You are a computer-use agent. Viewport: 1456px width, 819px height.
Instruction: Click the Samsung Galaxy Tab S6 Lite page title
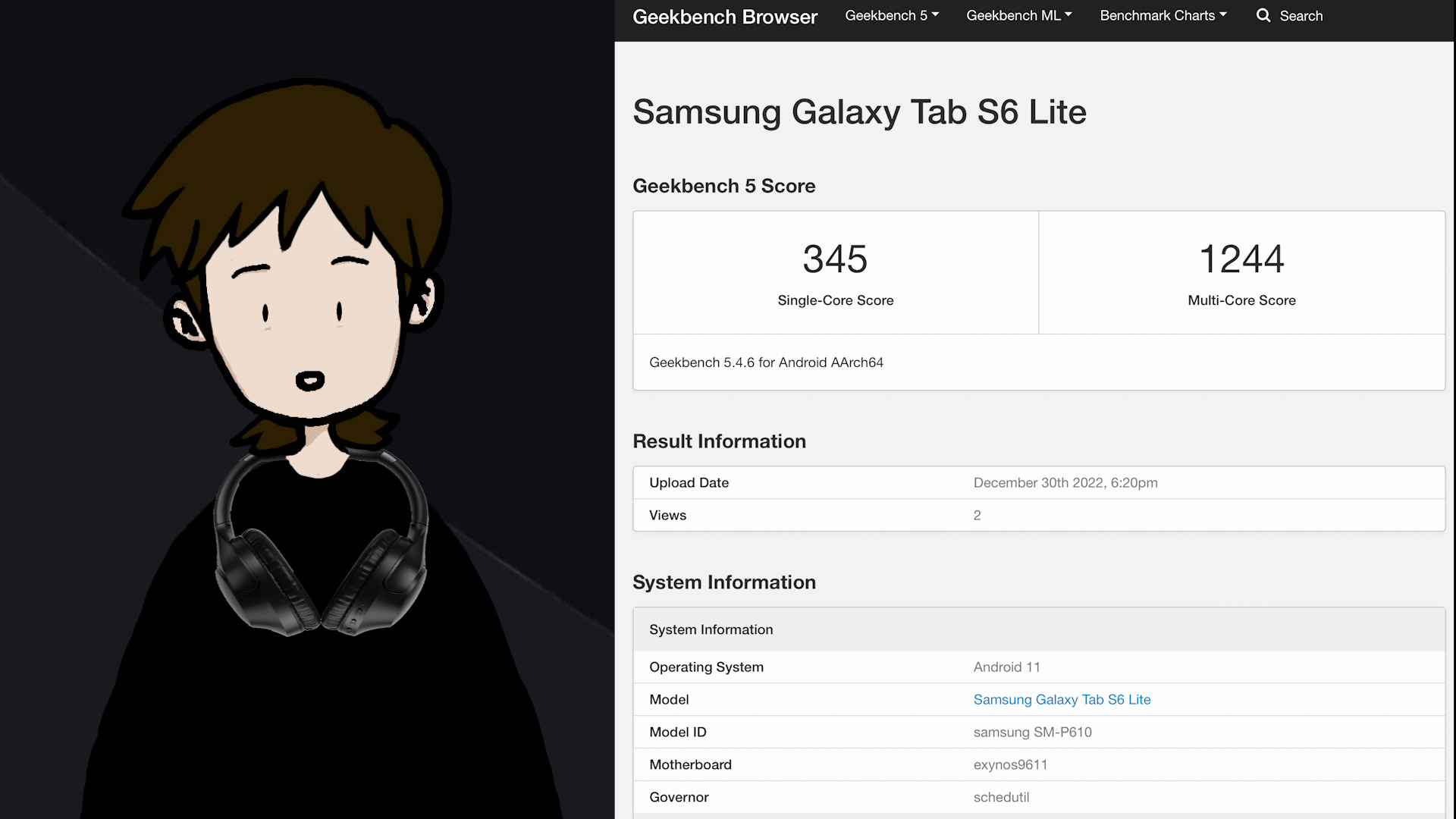pos(859,112)
